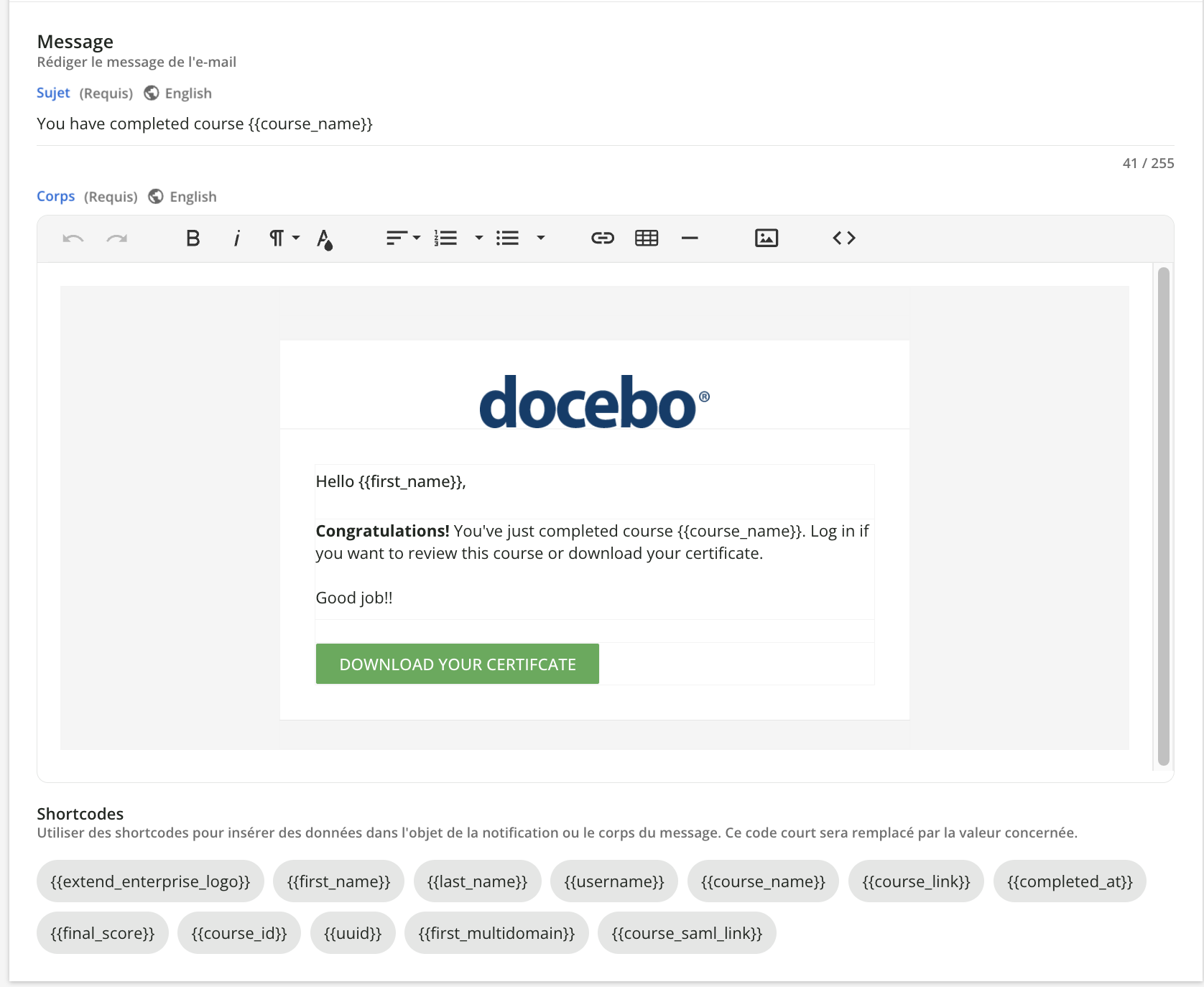
Task: Insert a horizontal line using its toolbar icon
Action: point(690,238)
